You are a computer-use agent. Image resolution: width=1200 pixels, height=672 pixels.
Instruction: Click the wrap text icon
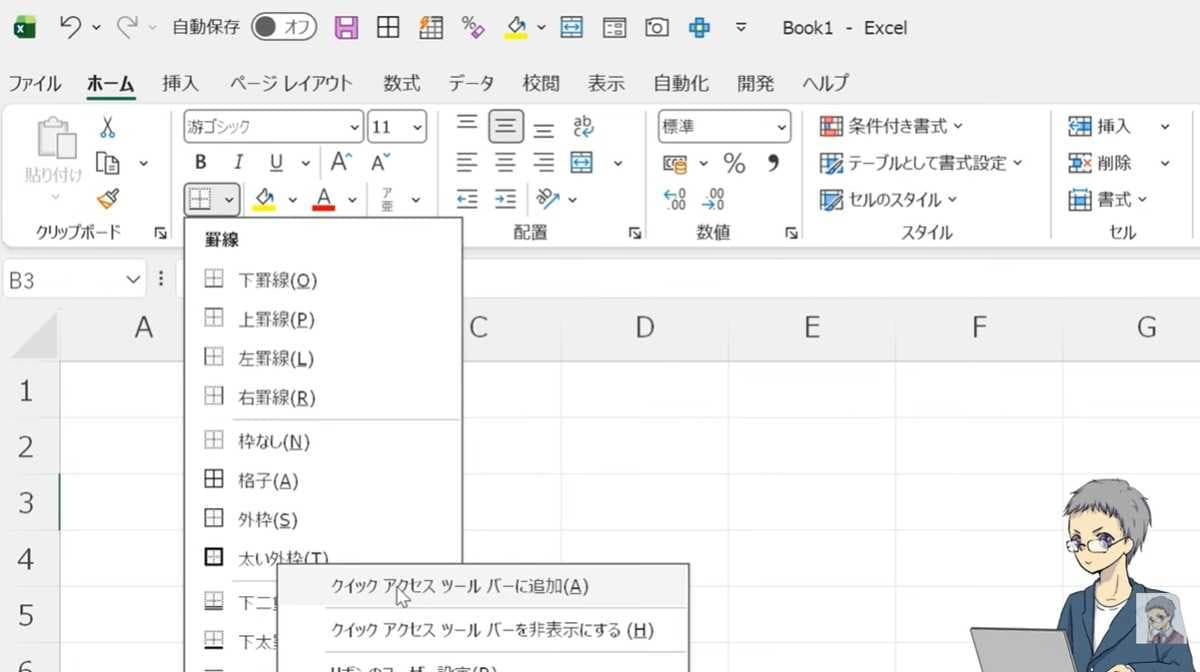583,126
